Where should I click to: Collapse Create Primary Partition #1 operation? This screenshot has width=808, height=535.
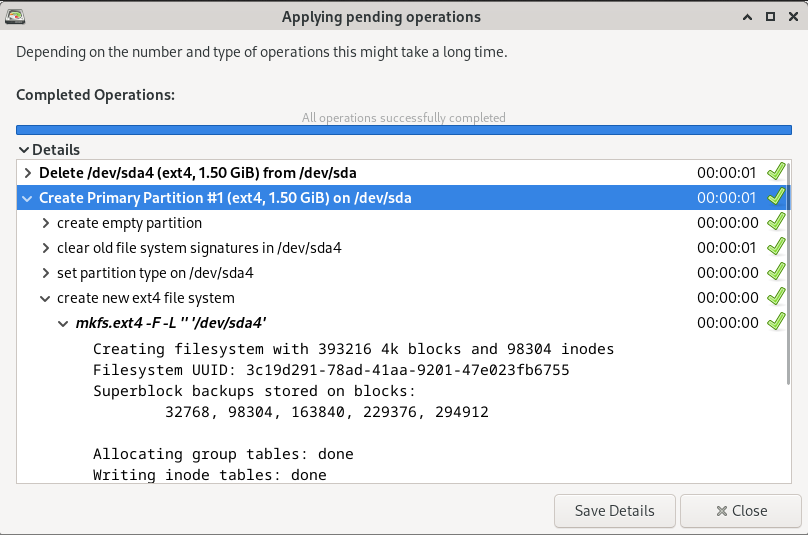coord(28,198)
